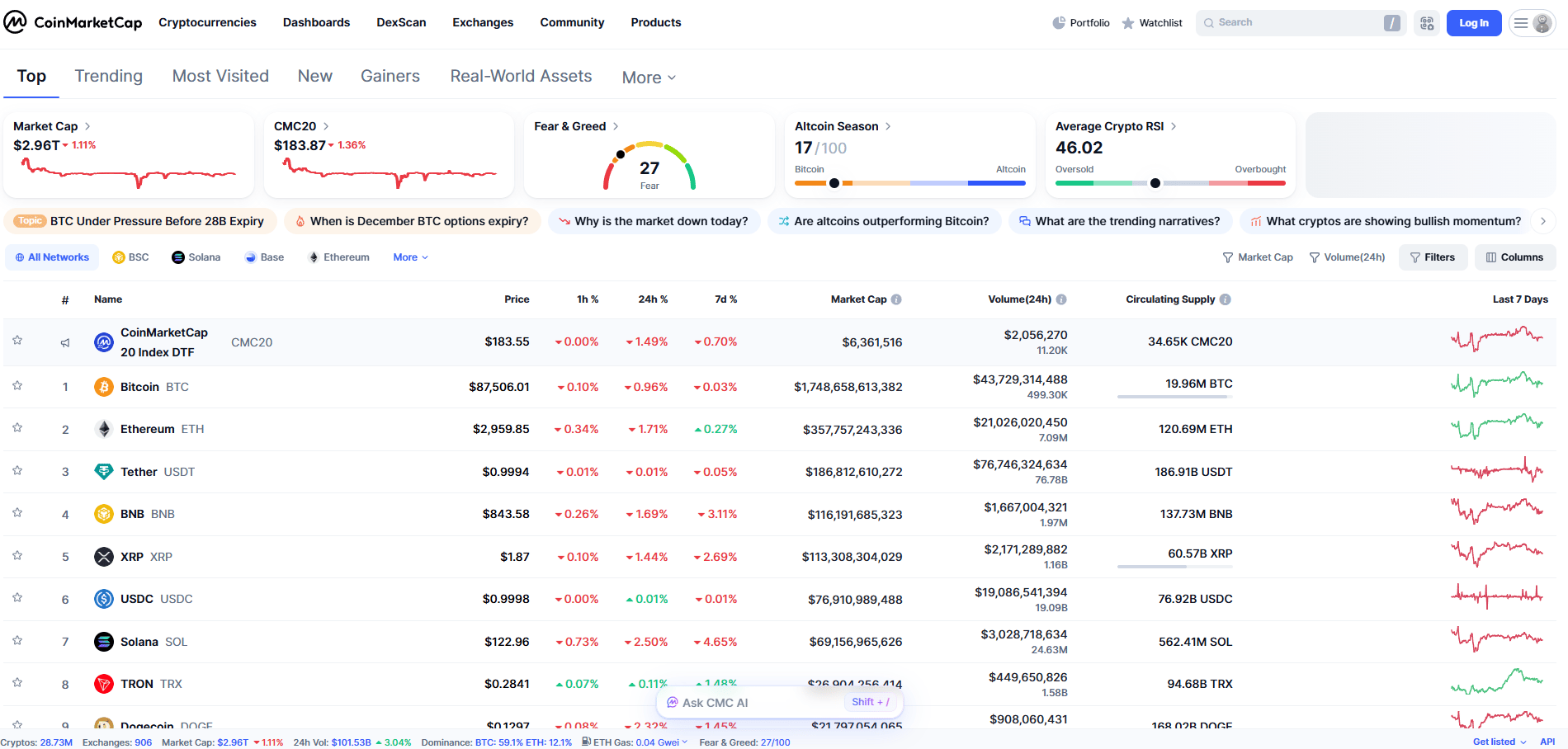Image resolution: width=1568 pixels, height=749 pixels.
Task: Click the CoinMarketCap logo
Action: [x=73, y=22]
